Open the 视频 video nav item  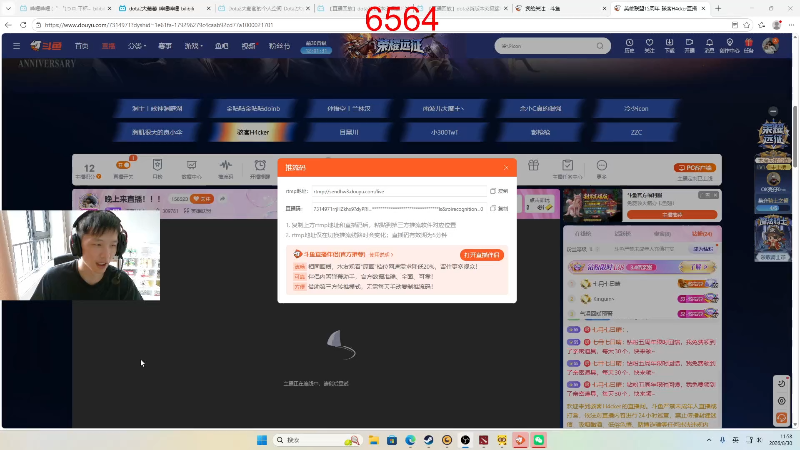pyautogui.click(x=248, y=46)
